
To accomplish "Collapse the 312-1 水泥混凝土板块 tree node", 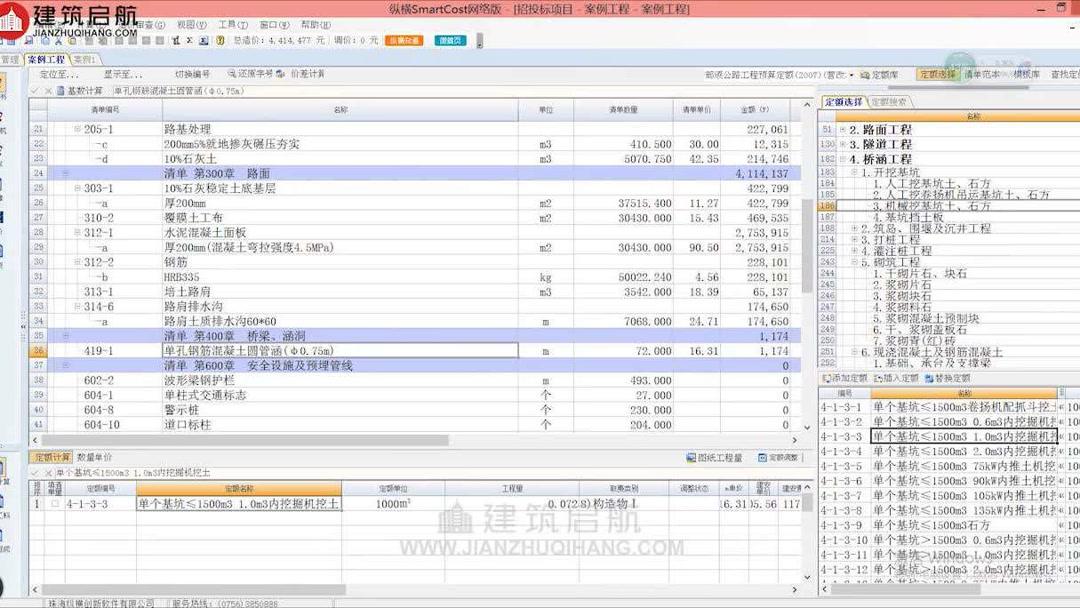I will point(76,232).
